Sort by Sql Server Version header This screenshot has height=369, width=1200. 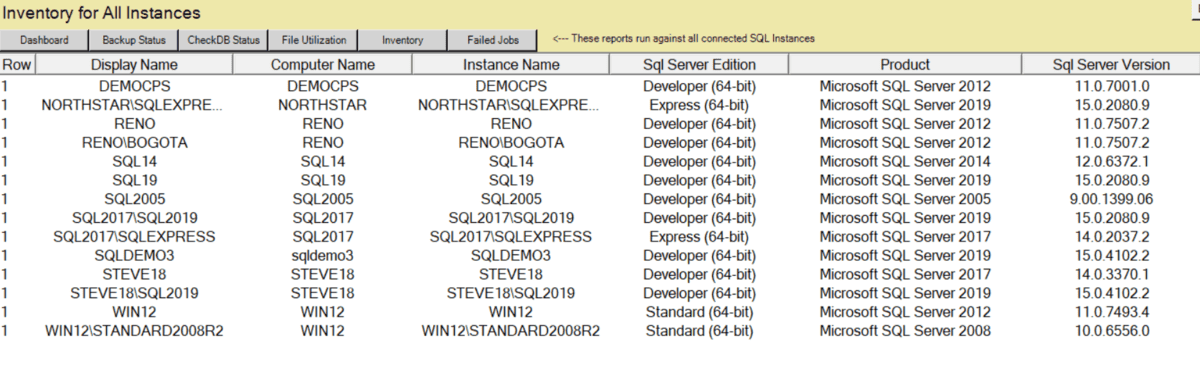coord(1111,65)
